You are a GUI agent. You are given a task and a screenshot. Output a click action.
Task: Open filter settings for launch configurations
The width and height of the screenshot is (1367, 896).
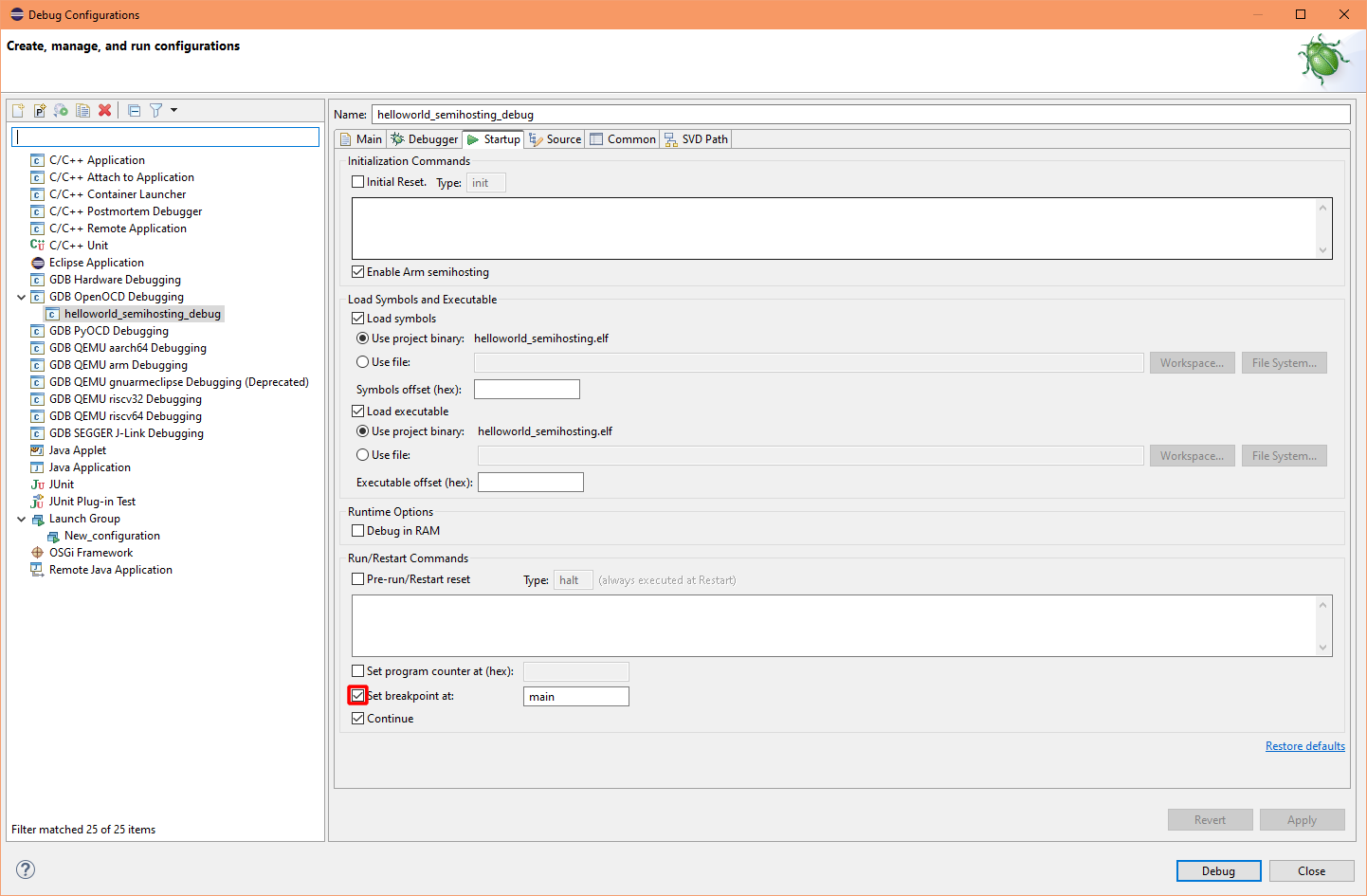[x=155, y=110]
